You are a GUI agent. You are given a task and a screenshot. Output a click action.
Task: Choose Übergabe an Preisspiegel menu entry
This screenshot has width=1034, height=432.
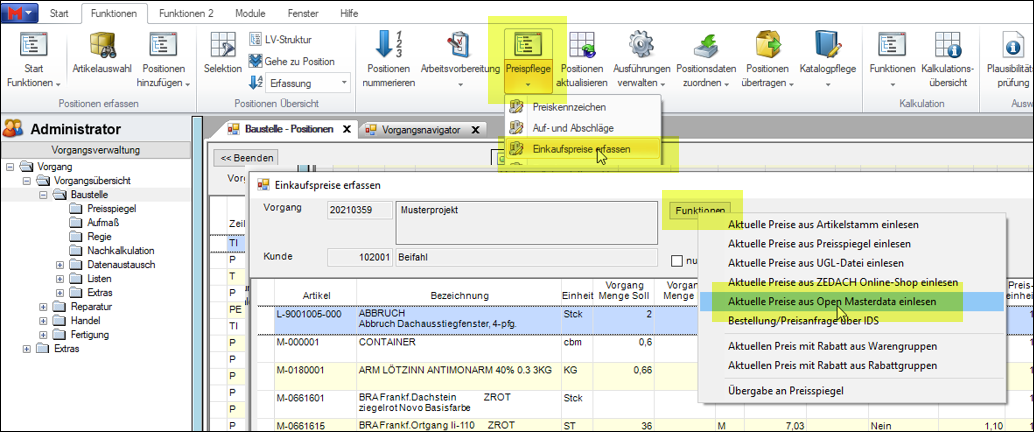pos(787,389)
